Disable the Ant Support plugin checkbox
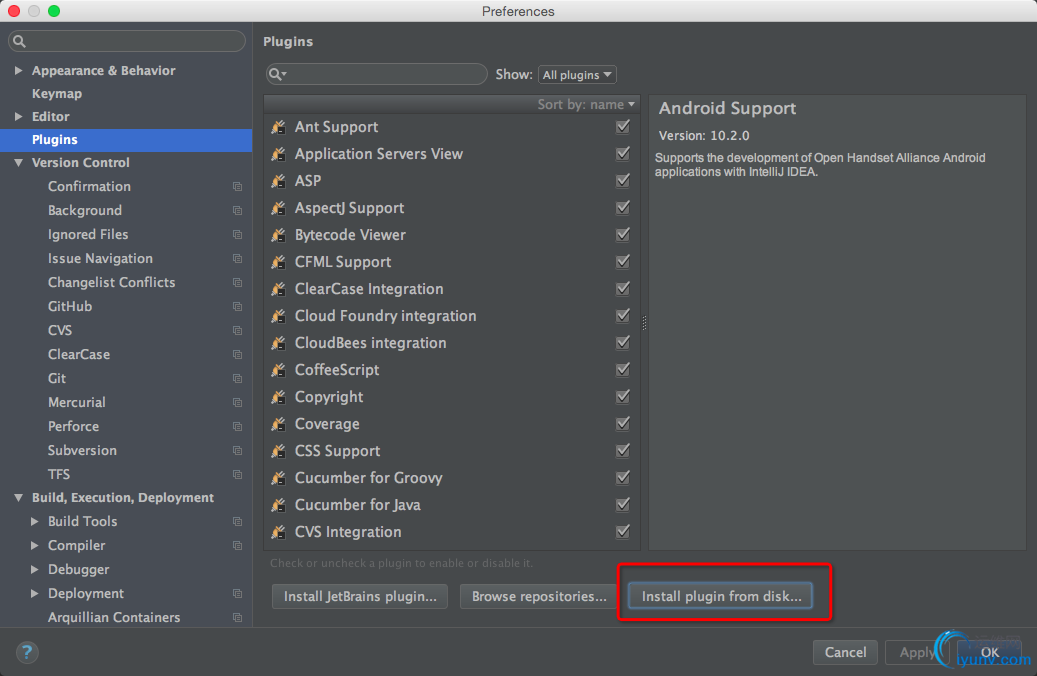 pyautogui.click(x=622, y=126)
